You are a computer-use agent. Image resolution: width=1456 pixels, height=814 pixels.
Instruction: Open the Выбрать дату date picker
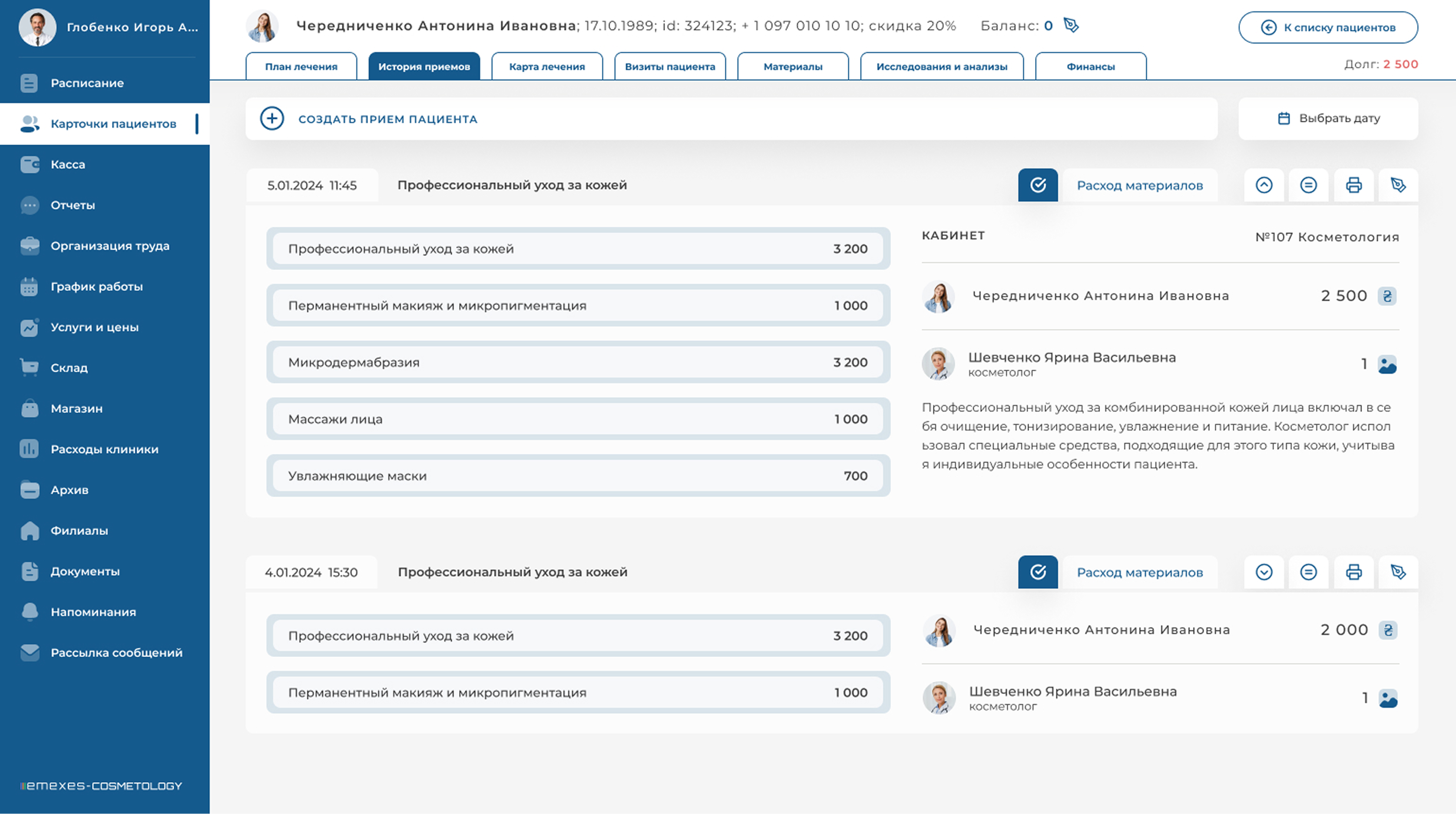[1328, 118]
